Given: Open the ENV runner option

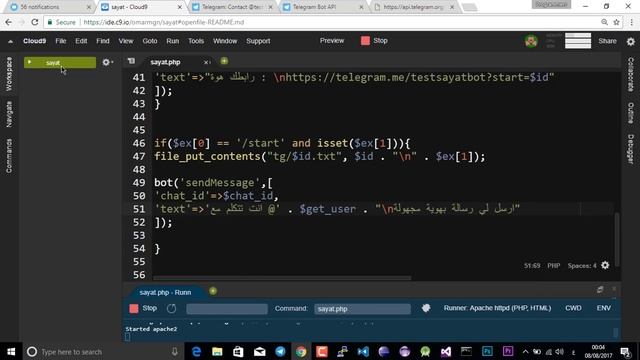Looking at the screenshot, I should coord(604,308).
